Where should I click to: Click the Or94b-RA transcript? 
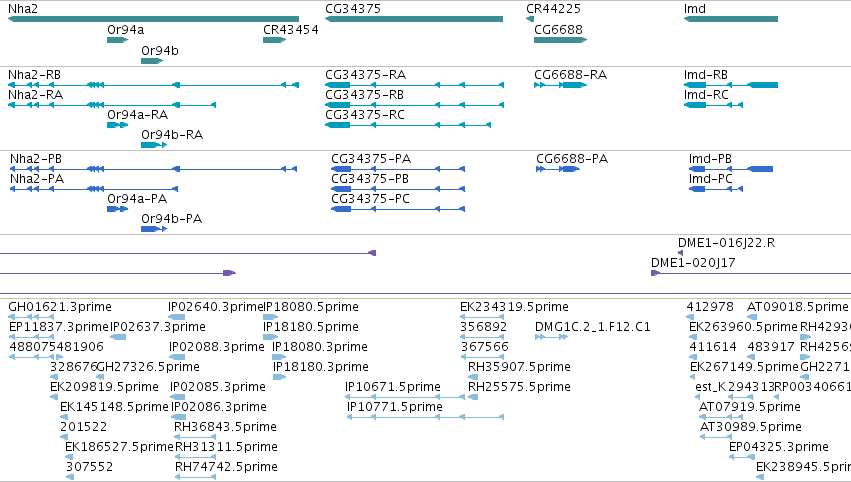pos(154,145)
